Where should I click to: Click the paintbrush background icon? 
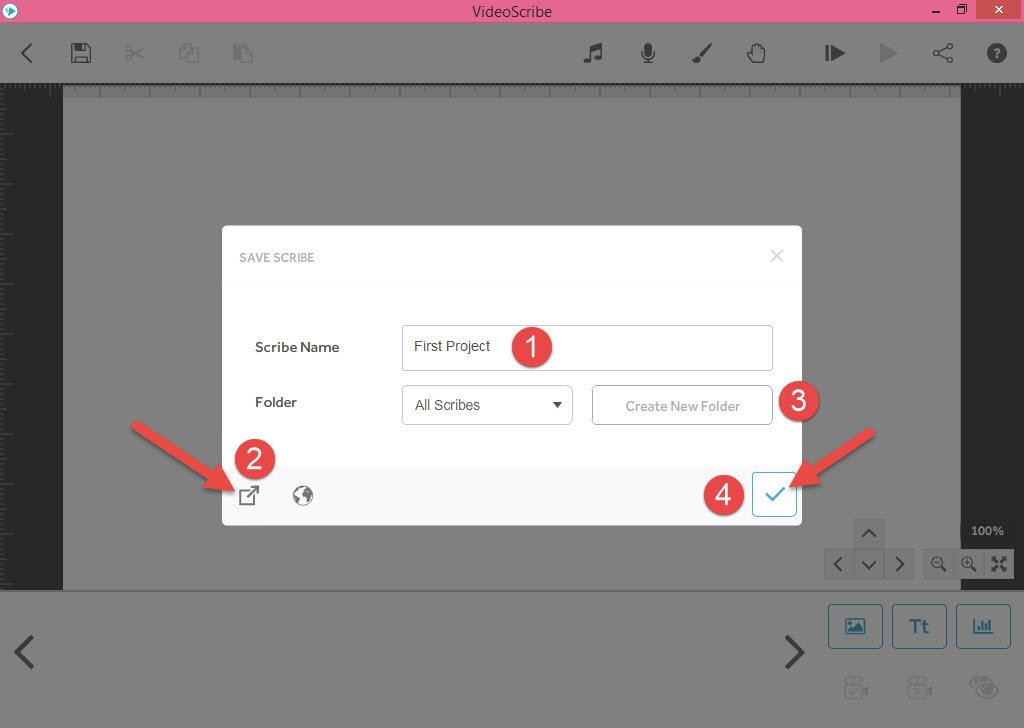(x=702, y=53)
